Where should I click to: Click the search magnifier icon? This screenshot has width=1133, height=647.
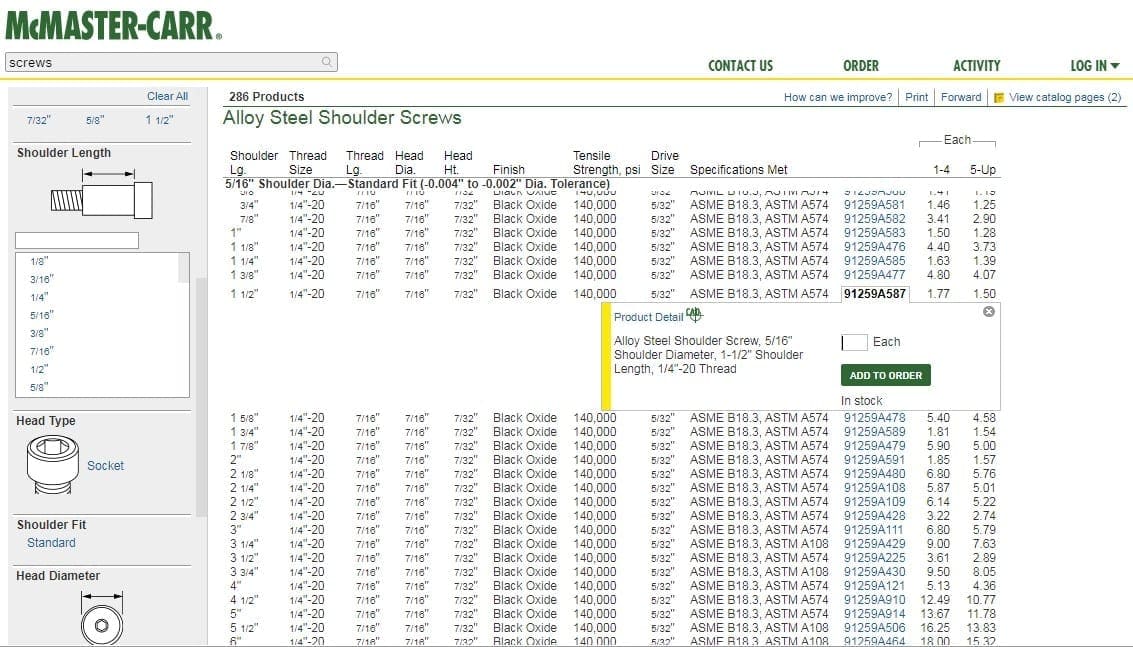(327, 62)
